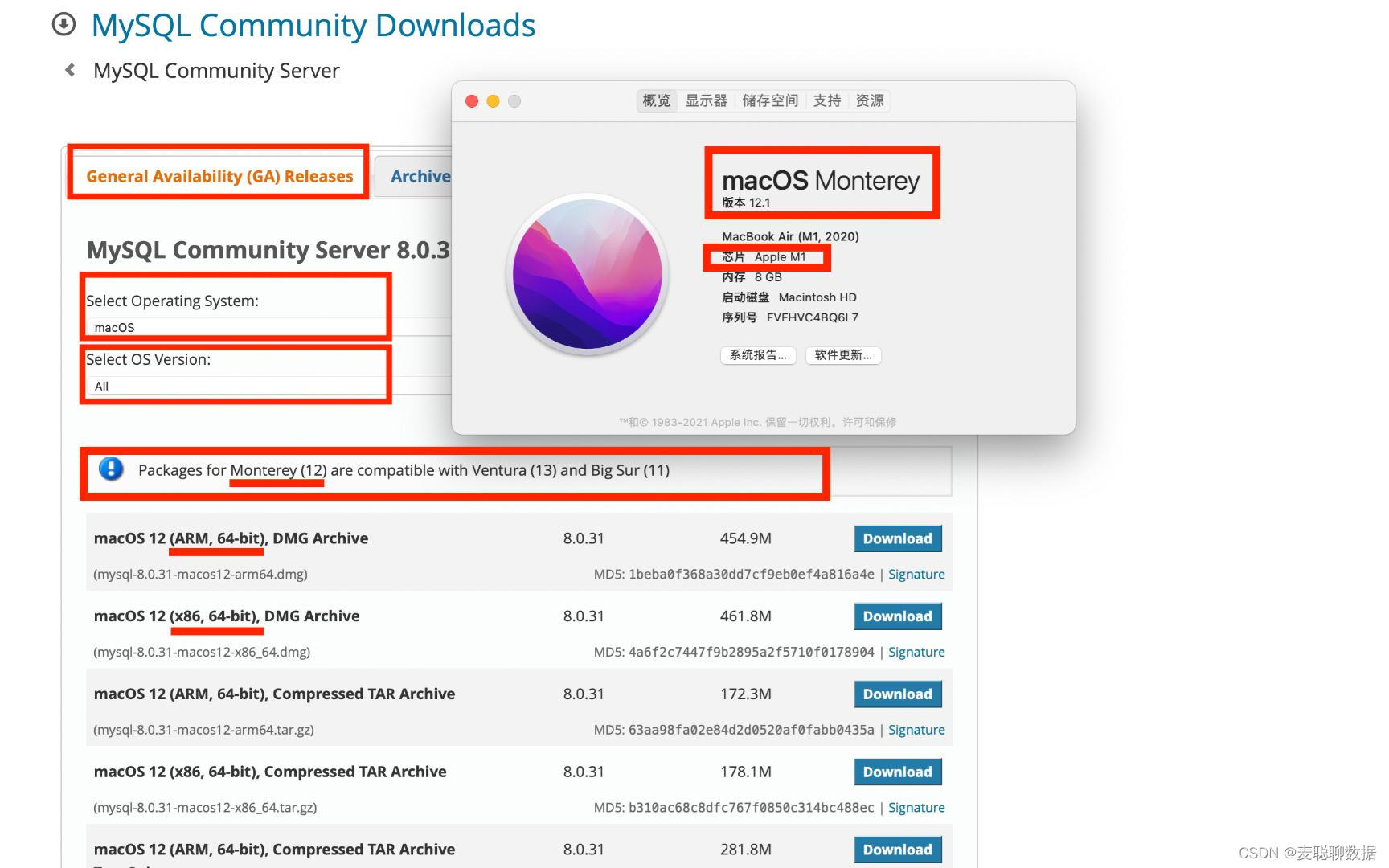This screenshot has height=868, width=1389.
Task: Click the filename (mysql-8.0.31-macos12-x86_64.dmg)
Action: click(202, 652)
